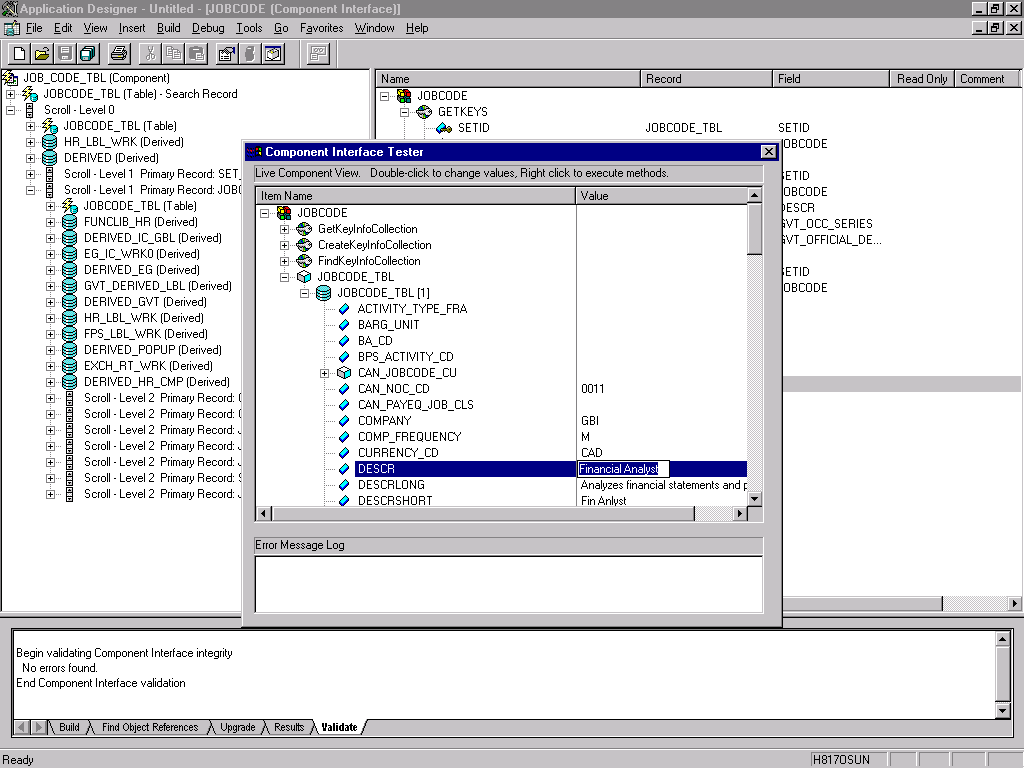
Task: Click the ACTIVITY_TYPE_FRA property diamond icon
Action: click(x=344, y=309)
